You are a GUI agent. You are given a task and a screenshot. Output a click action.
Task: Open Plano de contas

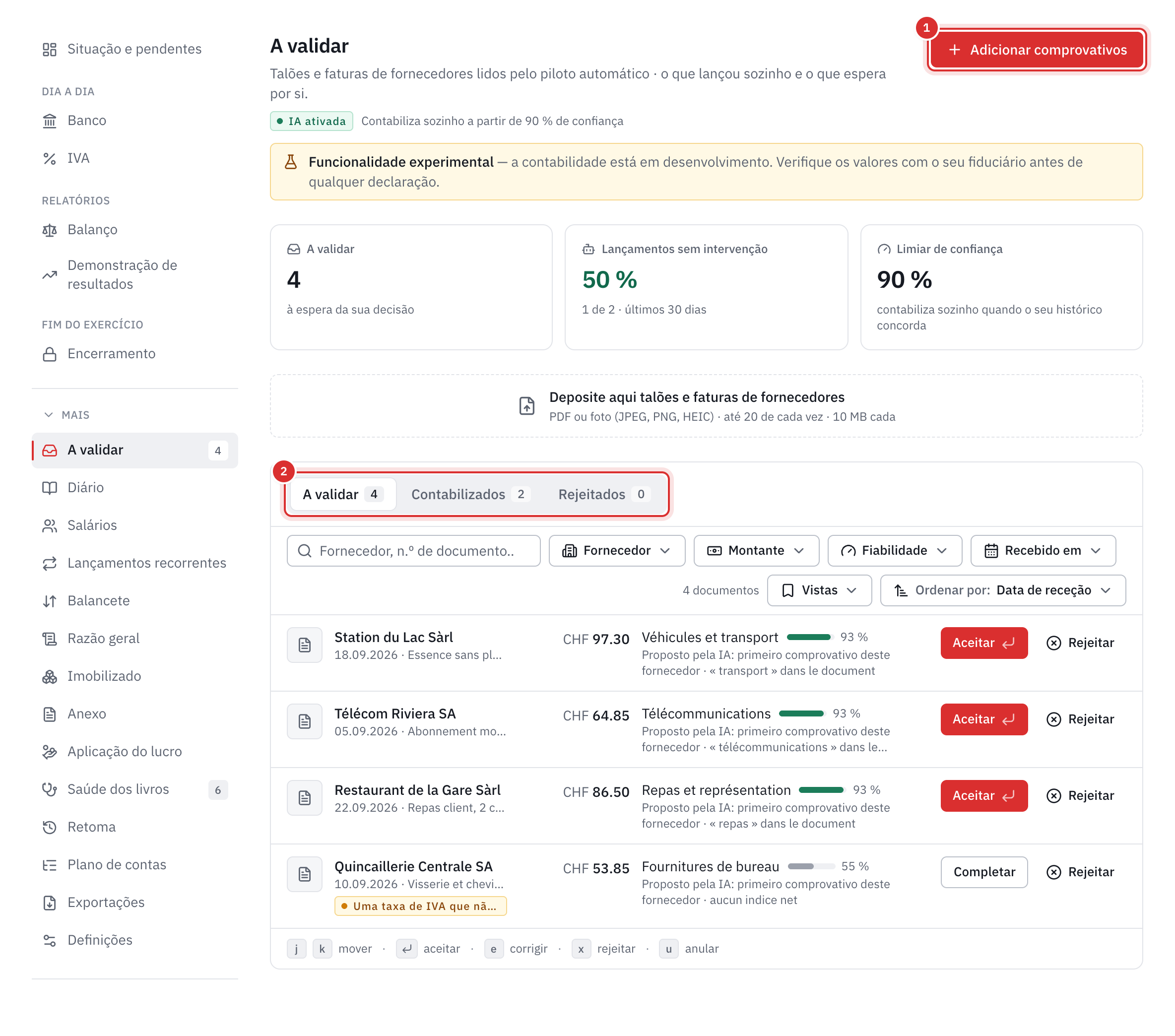(x=134, y=865)
